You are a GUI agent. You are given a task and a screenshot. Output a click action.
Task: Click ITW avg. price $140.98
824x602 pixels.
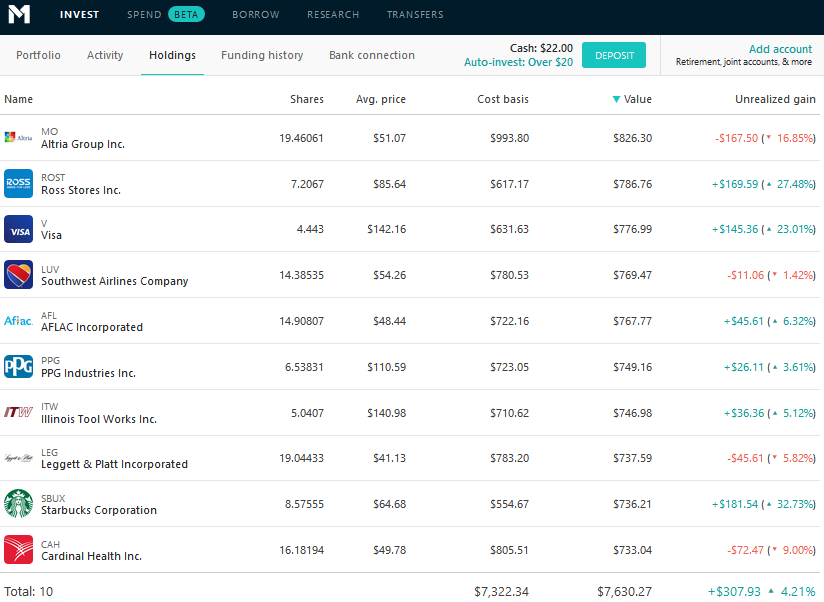coord(386,413)
